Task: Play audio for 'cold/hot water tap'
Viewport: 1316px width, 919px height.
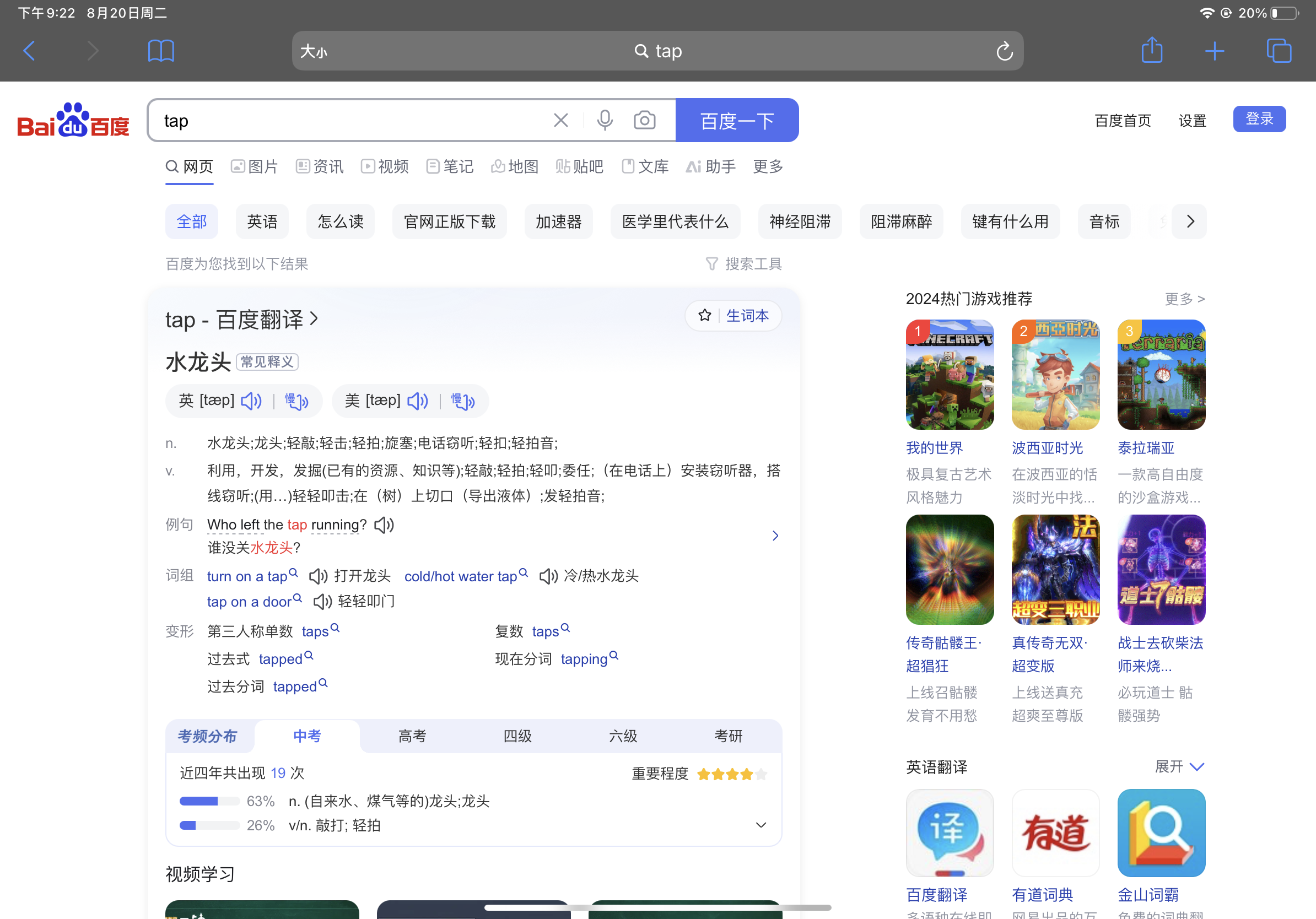Action: 548,576
